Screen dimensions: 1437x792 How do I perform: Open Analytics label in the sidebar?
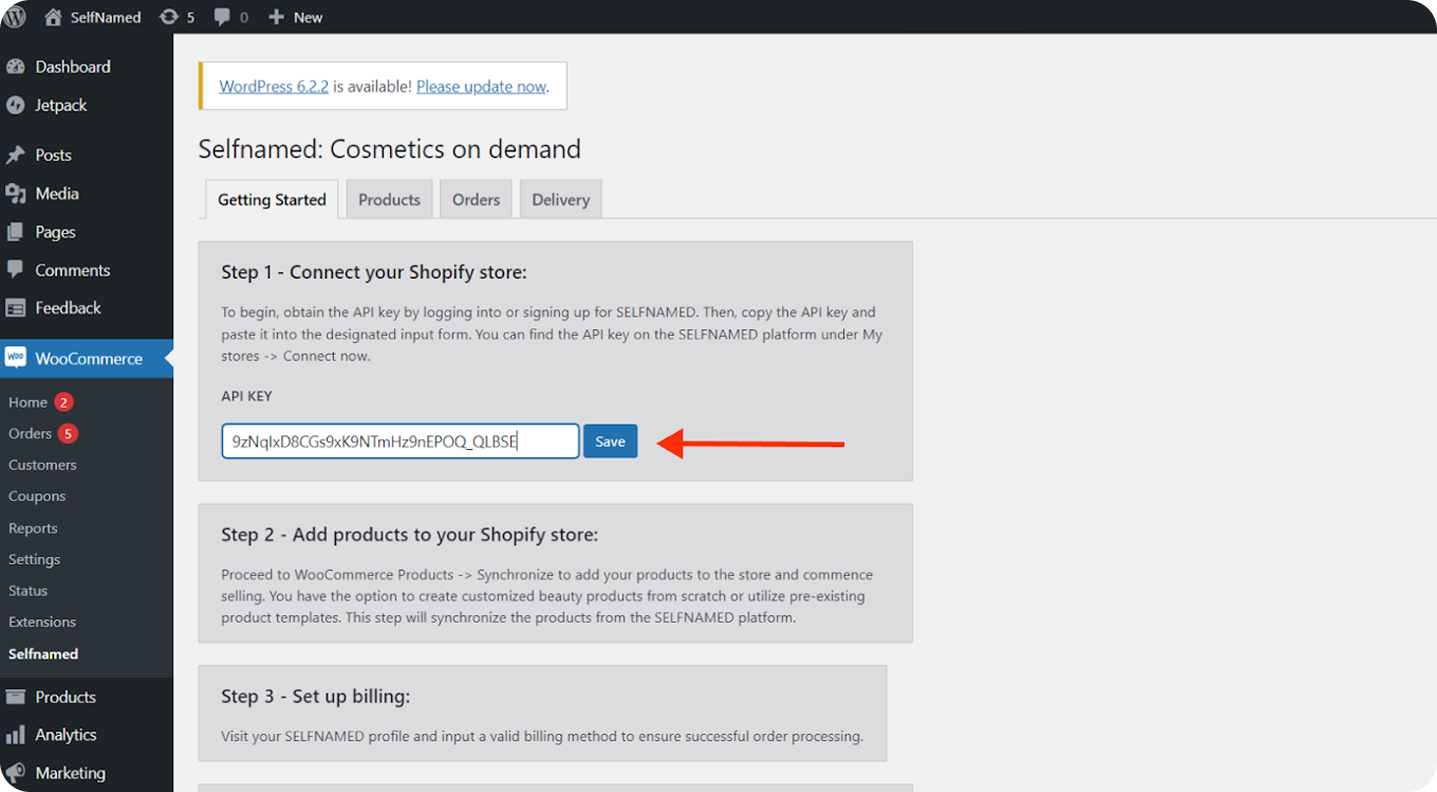pyautogui.click(x=66, y=735)
